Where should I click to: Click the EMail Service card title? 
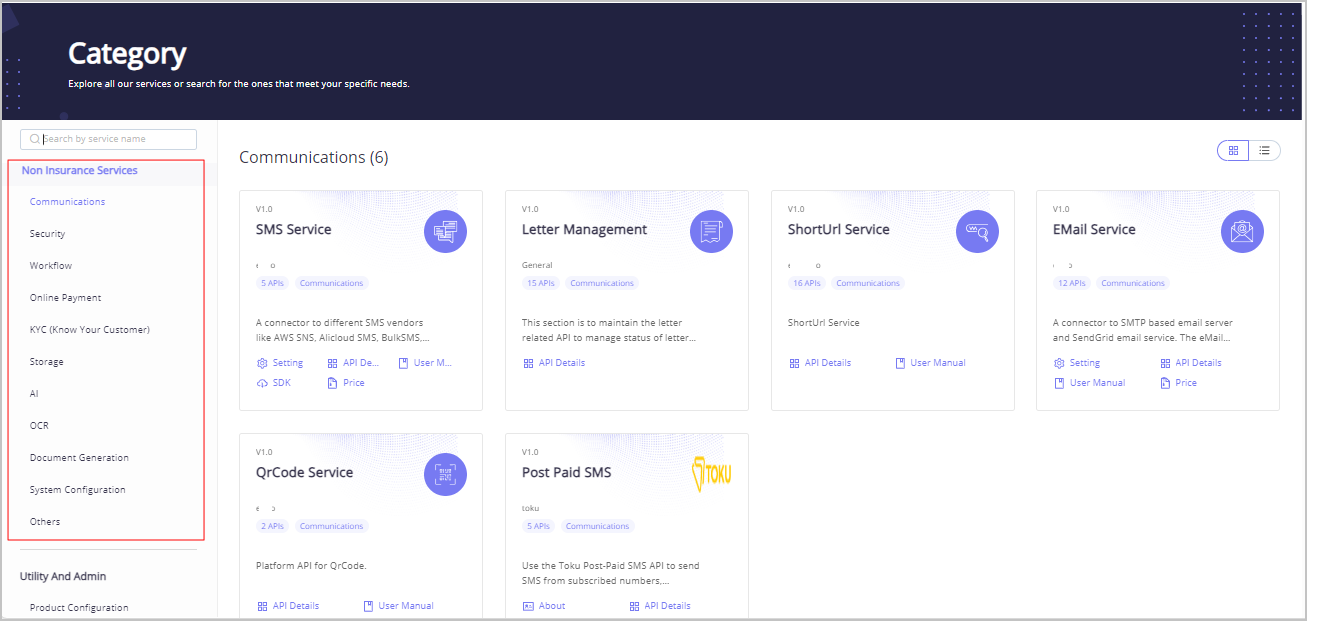tap(1094, 230)
